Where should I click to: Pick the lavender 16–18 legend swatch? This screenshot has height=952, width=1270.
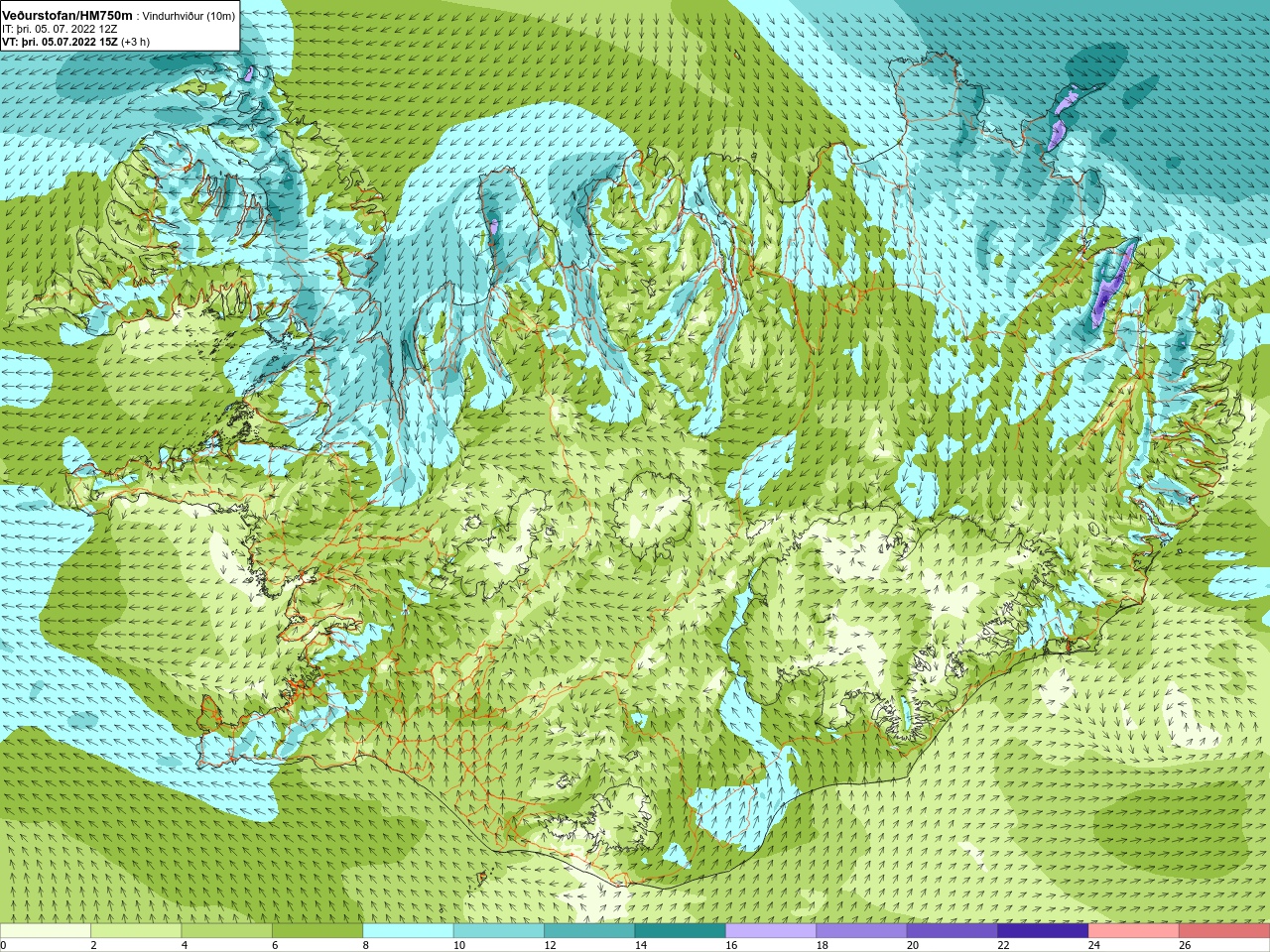click(x=771, y=931)
